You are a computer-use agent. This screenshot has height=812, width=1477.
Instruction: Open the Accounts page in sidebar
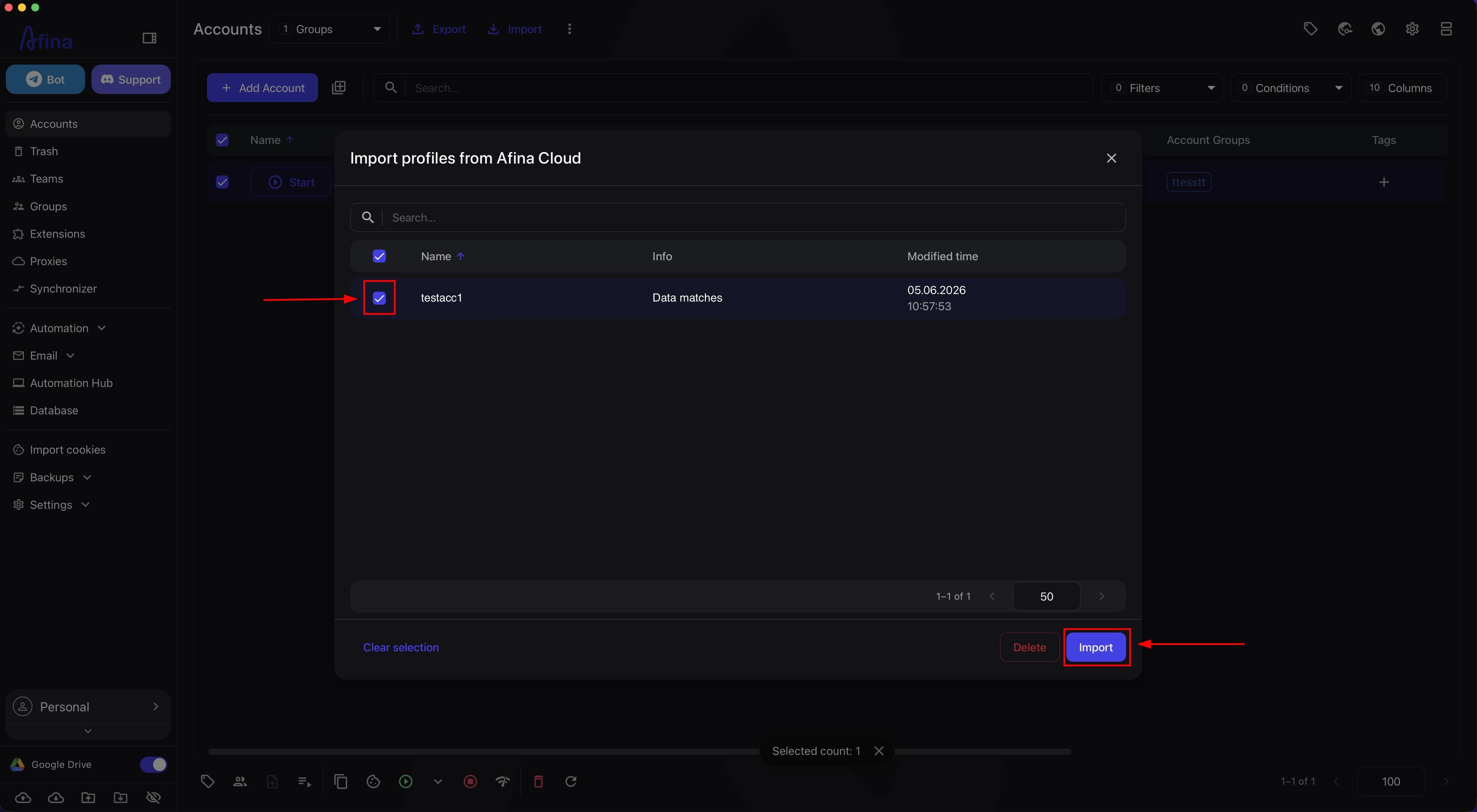(88, 124)
